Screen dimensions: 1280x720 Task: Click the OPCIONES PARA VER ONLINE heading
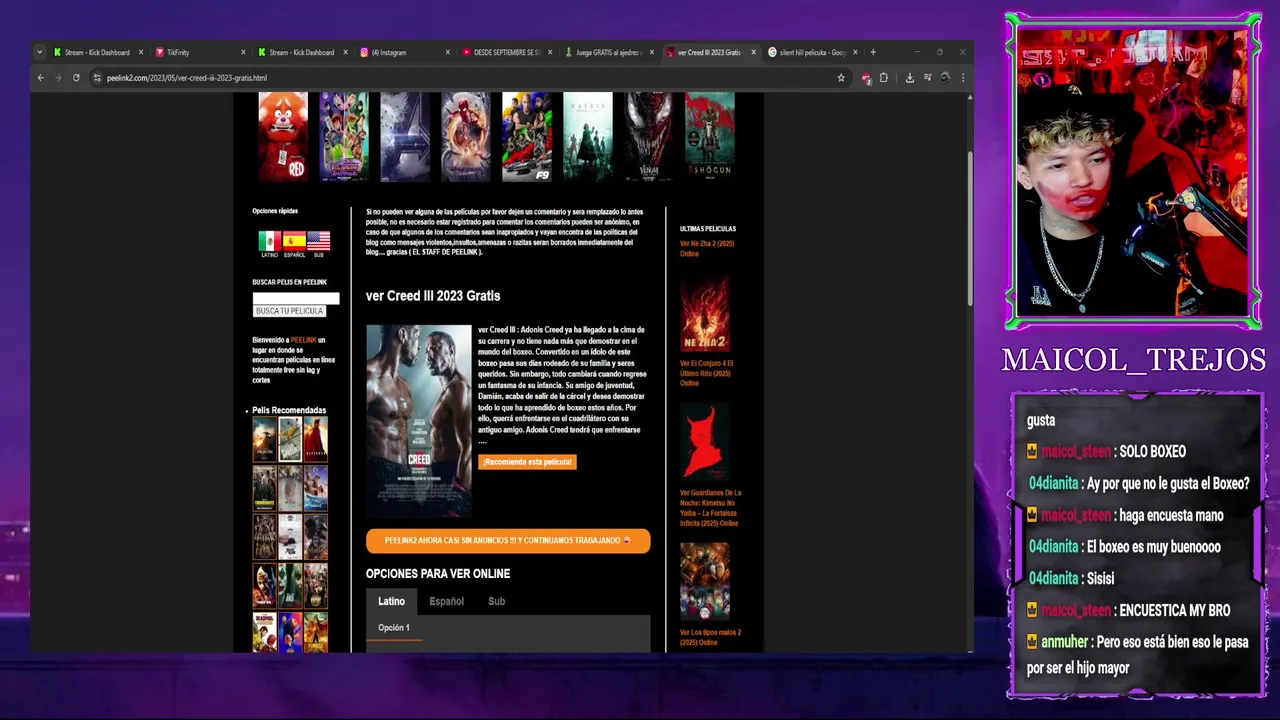[438, 574]
